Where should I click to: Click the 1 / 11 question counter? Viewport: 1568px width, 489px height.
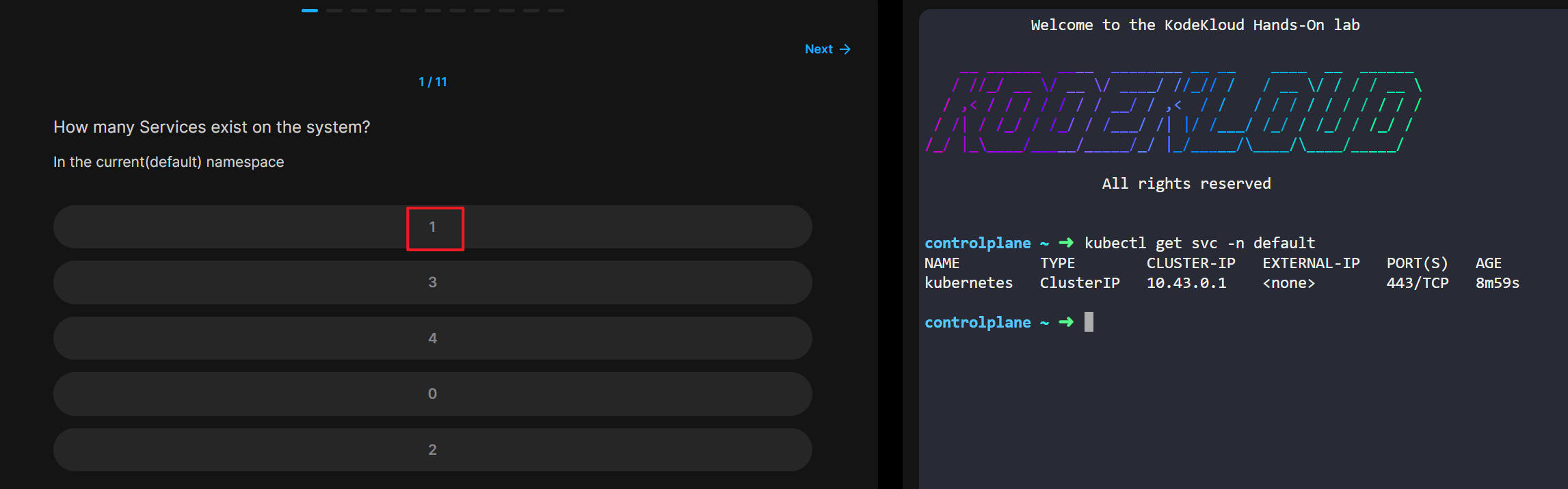(x=432, y=82)
